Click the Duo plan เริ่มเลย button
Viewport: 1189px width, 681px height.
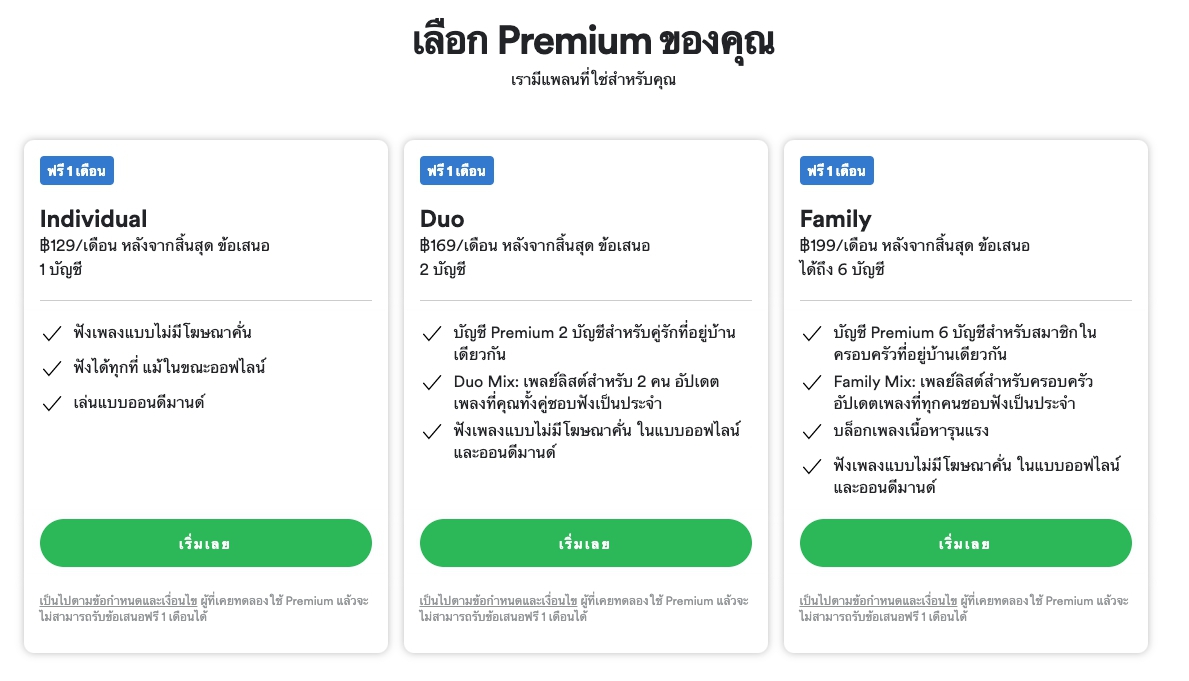585,543
